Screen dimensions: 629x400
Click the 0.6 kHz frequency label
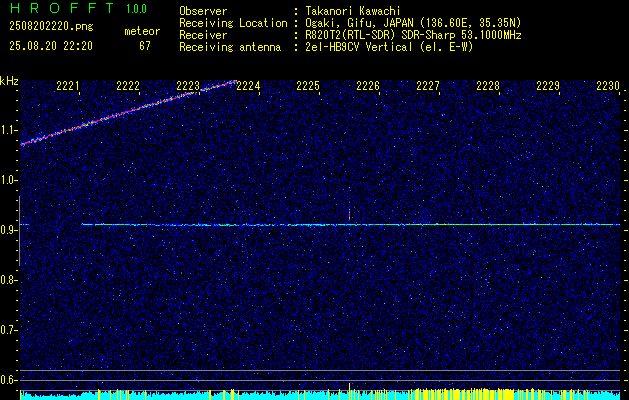click(x=7, y=380)
